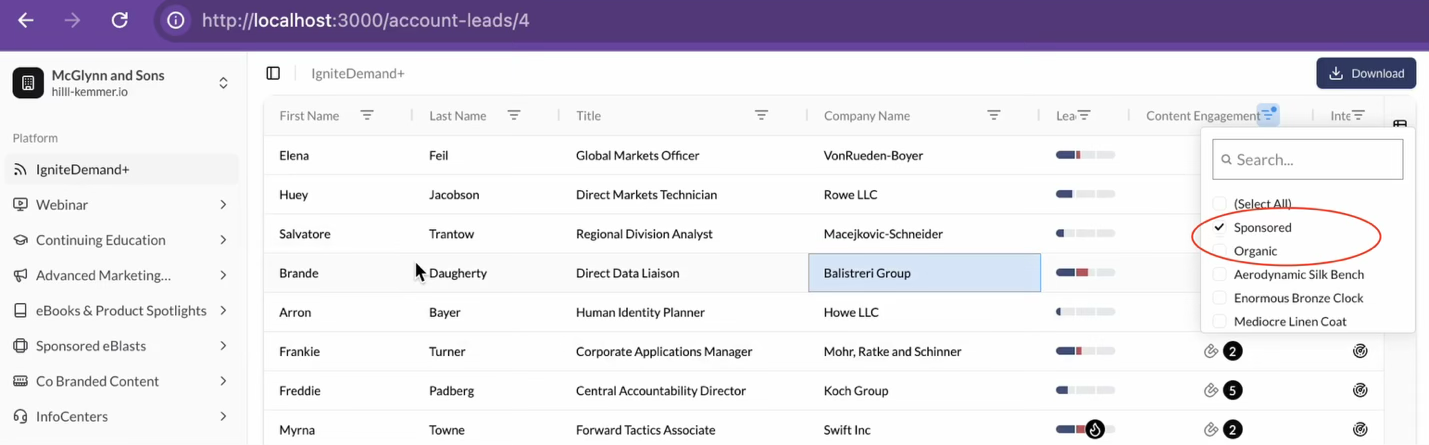Click the Download button
This screenshot has width=1429, height=445.
(1366, 73)
